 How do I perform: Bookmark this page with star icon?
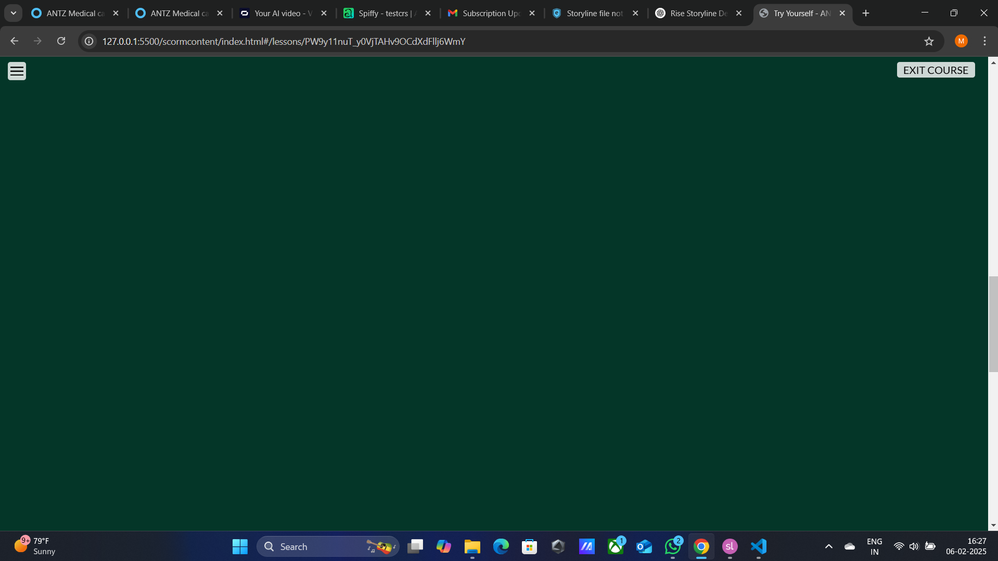pyautogui.click(x=928, y=41)
